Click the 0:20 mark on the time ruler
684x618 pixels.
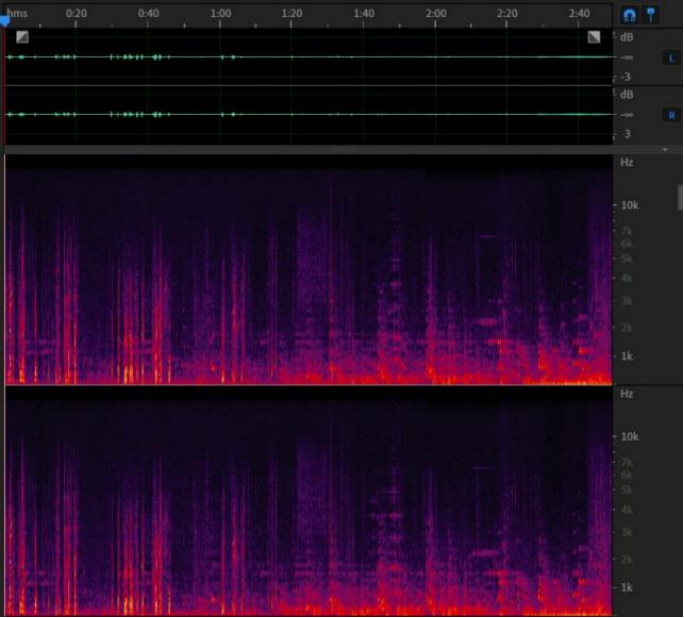click(76, 13)
